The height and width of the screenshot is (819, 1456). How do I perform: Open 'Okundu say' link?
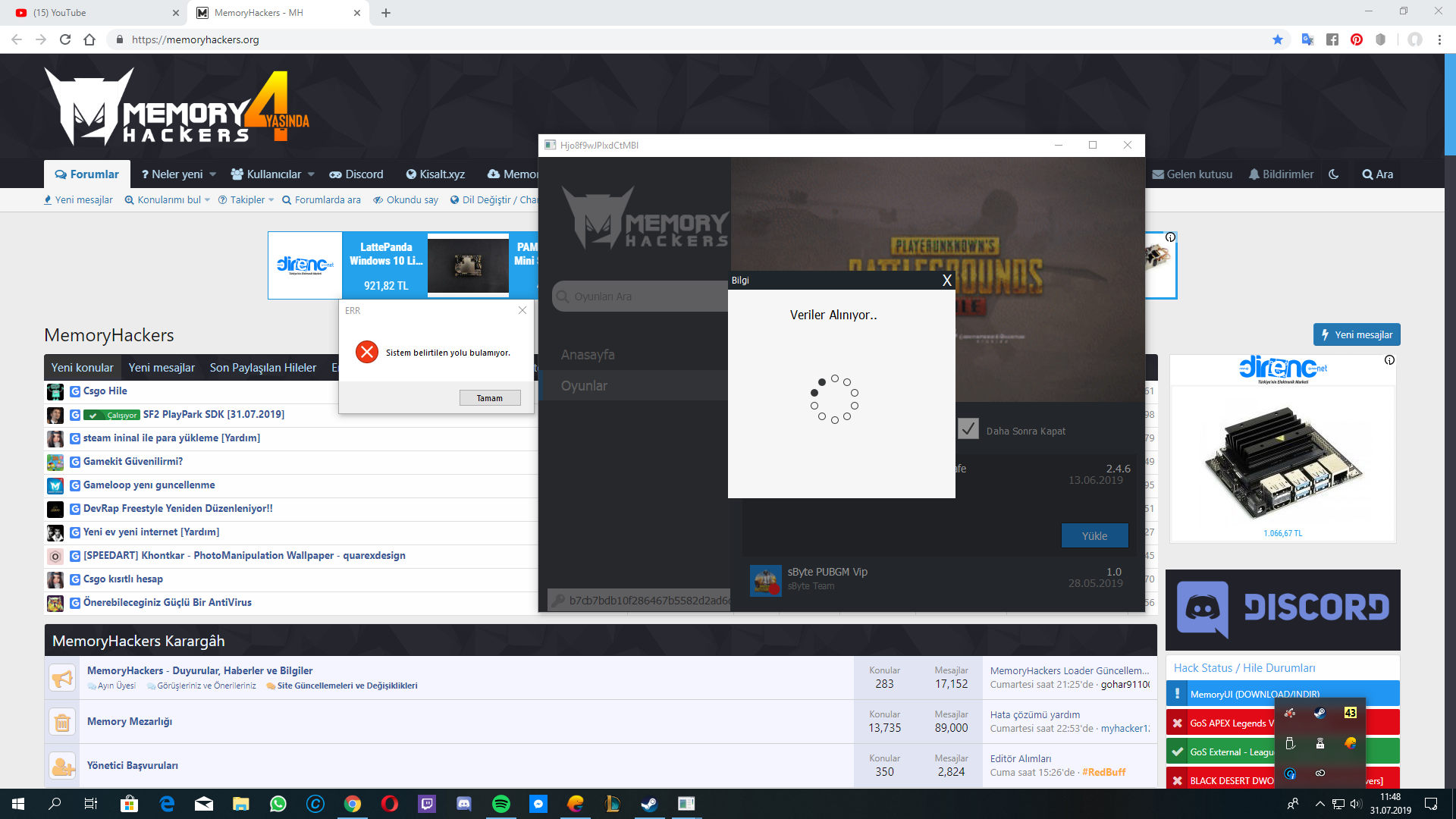(406, 200)
